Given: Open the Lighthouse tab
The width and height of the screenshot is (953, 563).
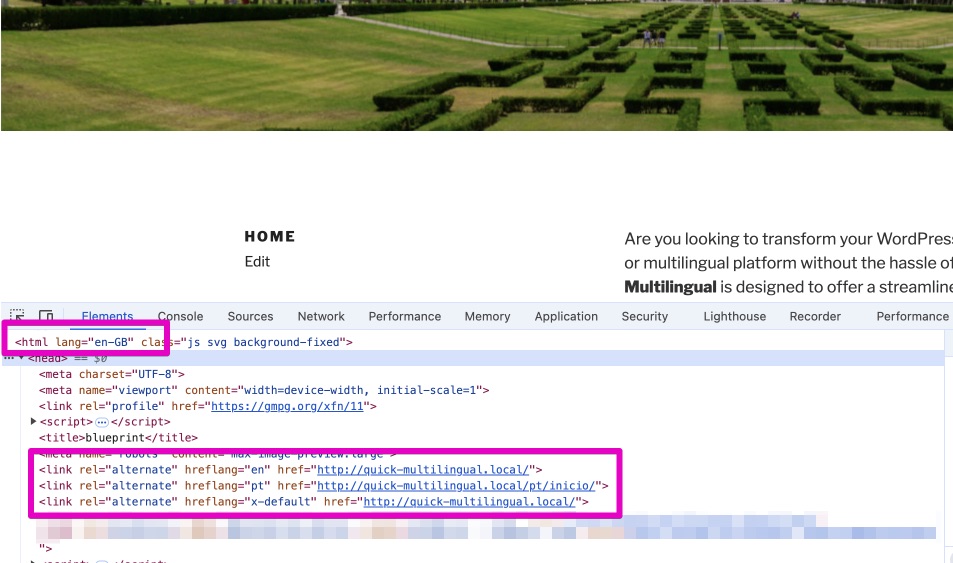Looking at the screenshot, I should pos(735,316).
